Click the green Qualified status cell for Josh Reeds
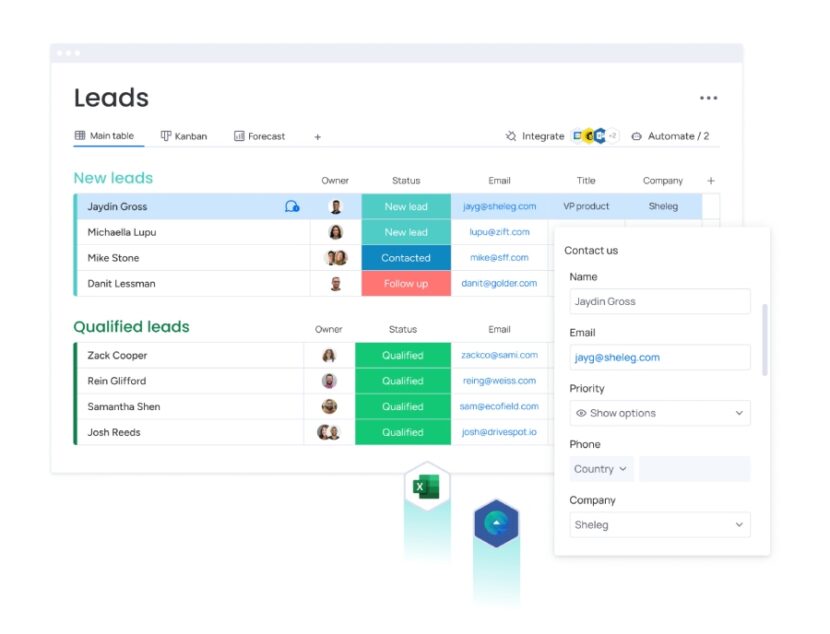Screen dimensions: 830x634 (405, 432)
